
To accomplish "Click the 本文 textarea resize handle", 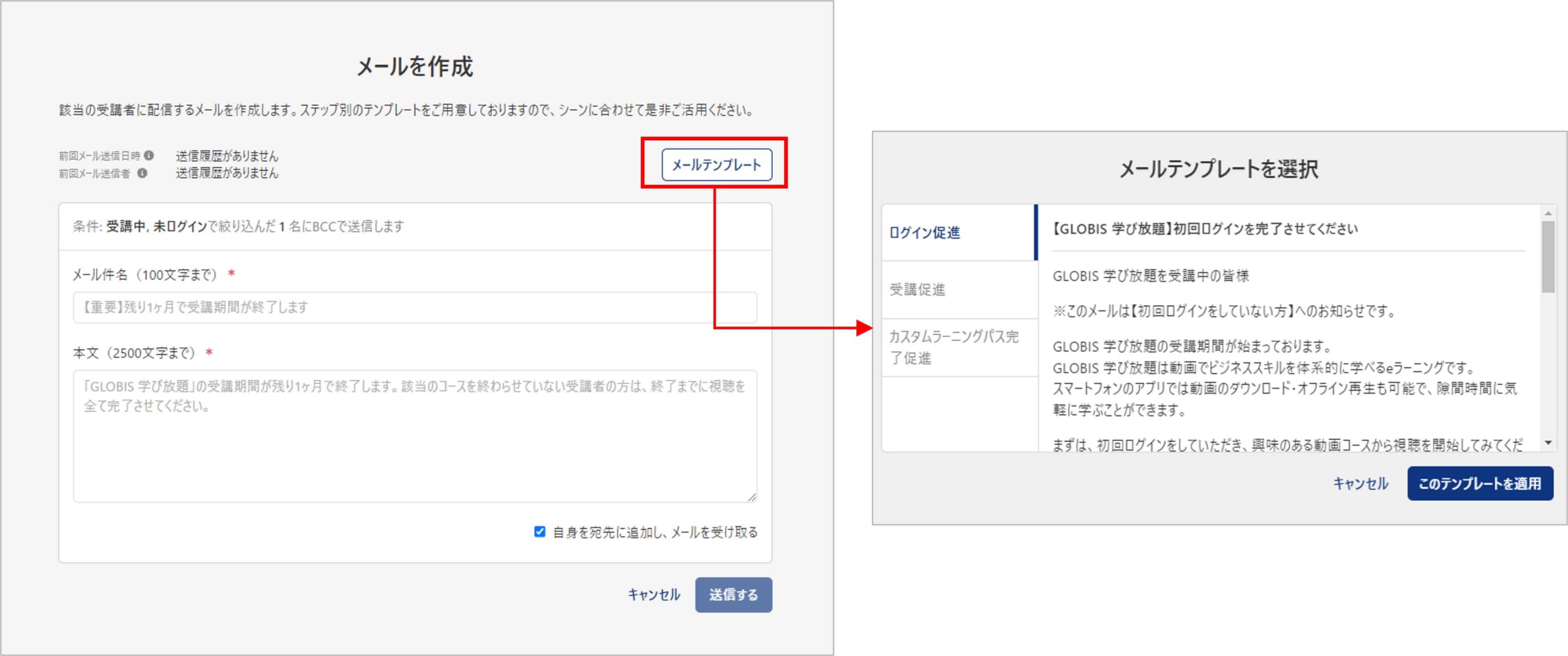I will click(752, 497).
